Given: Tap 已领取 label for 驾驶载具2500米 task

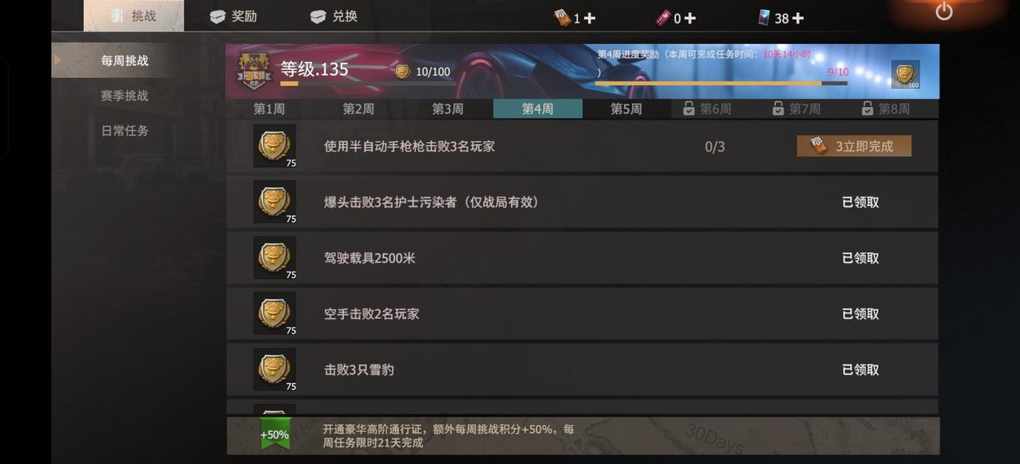Looking at the screenshot, I should point(860,258).
